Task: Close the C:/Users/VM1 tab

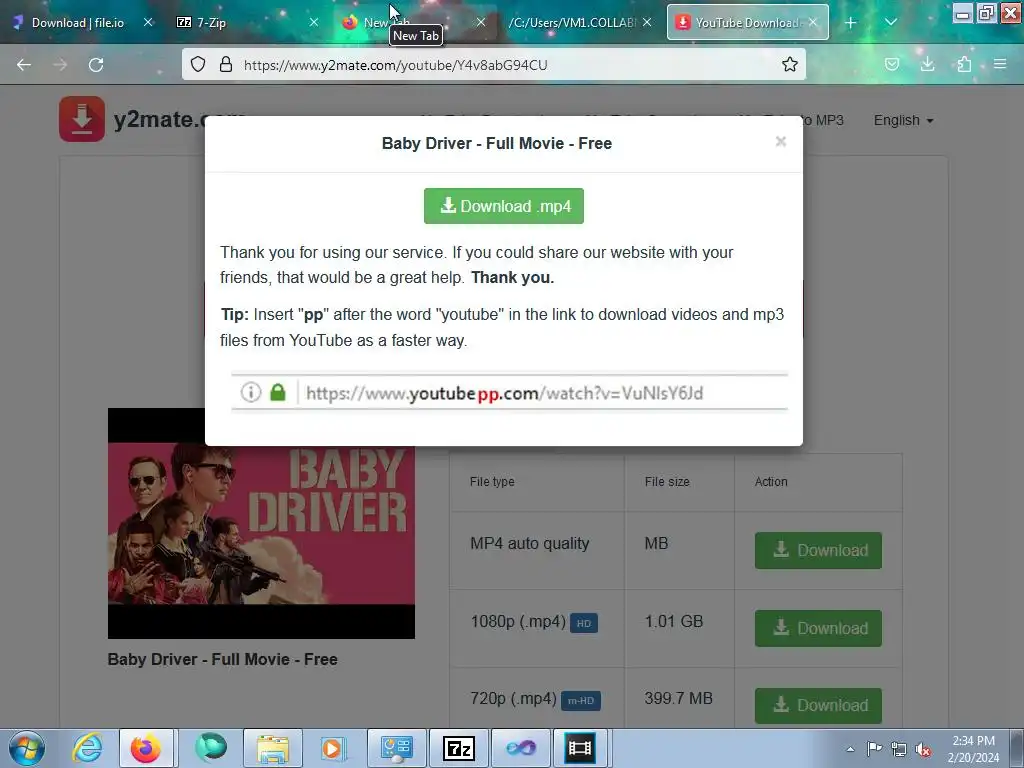Action: click(647, 22)
